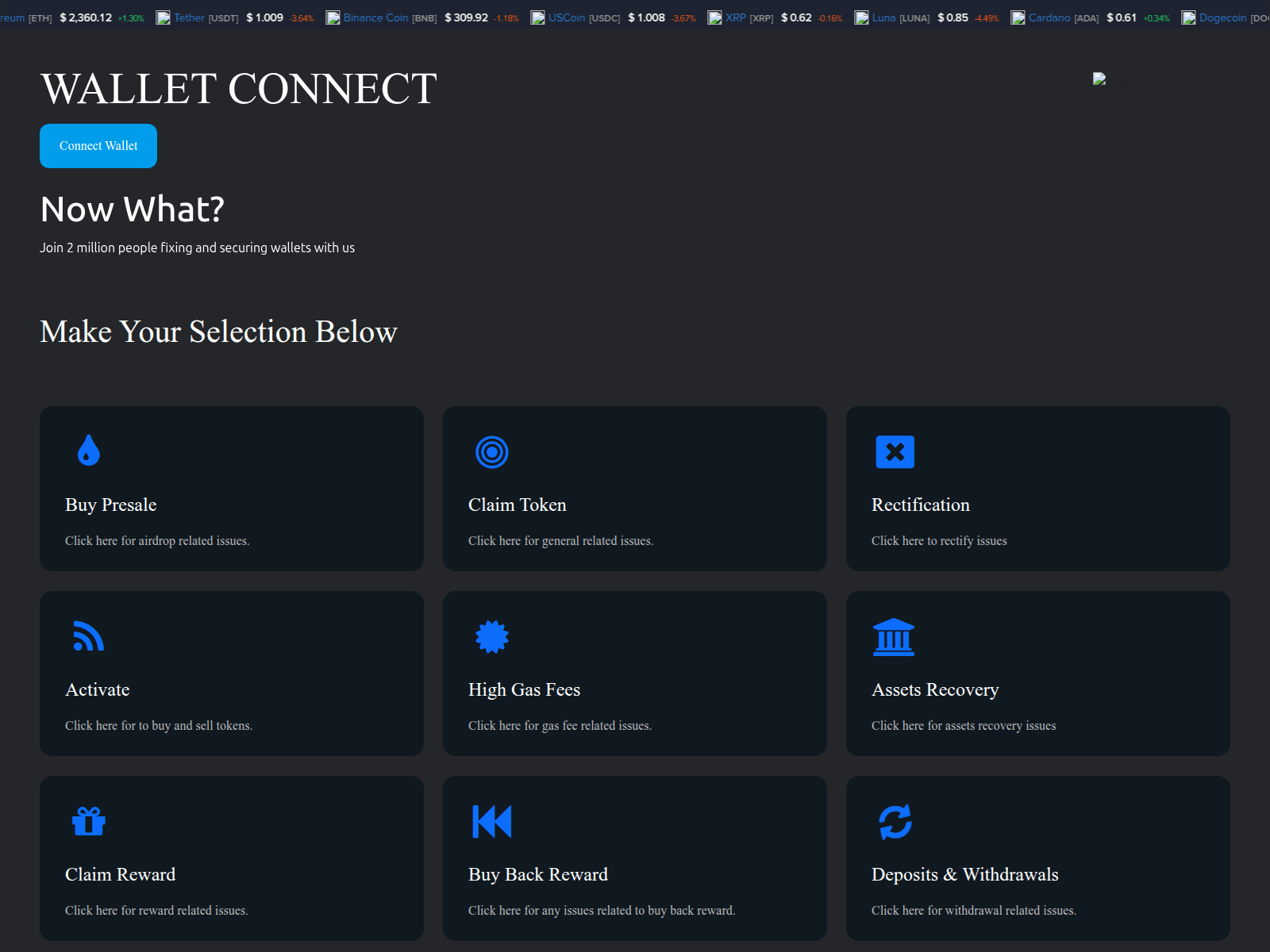Image resolution: width=1270 pixels, height=952 pixels.
Task: Click 'Click here for gas fee related issues'
Action: coord(560,726)
